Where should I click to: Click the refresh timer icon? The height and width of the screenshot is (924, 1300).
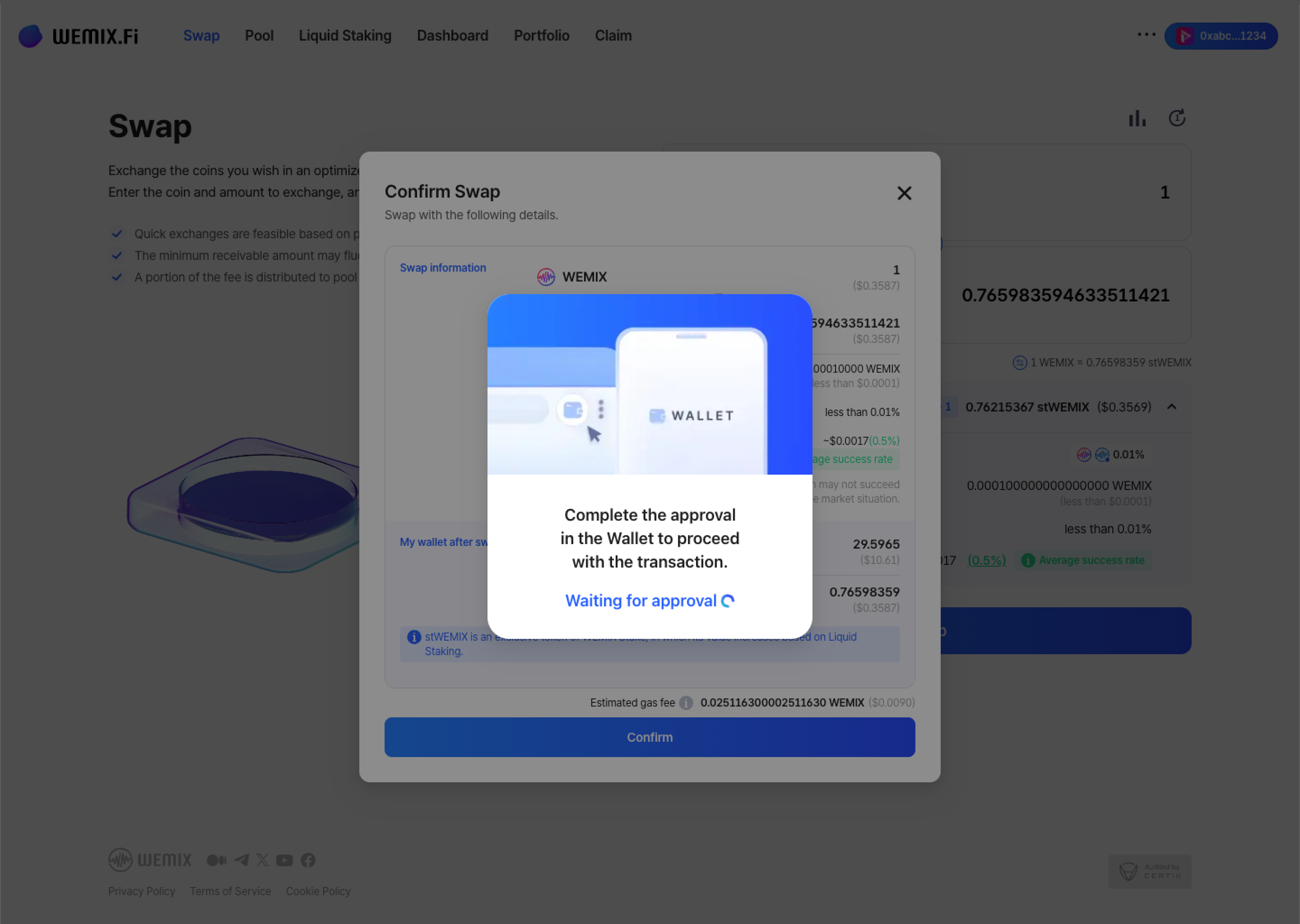[x=1176, y=118]
